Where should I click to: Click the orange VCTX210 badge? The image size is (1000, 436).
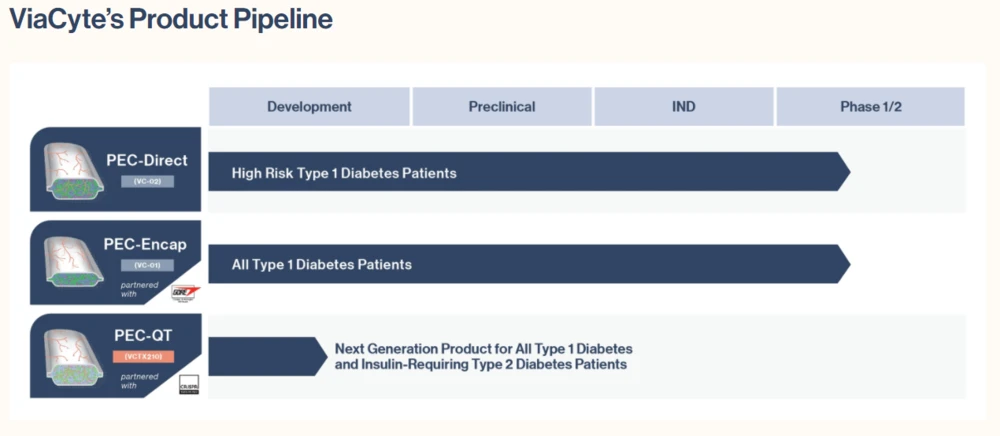(x=147, y=357)
